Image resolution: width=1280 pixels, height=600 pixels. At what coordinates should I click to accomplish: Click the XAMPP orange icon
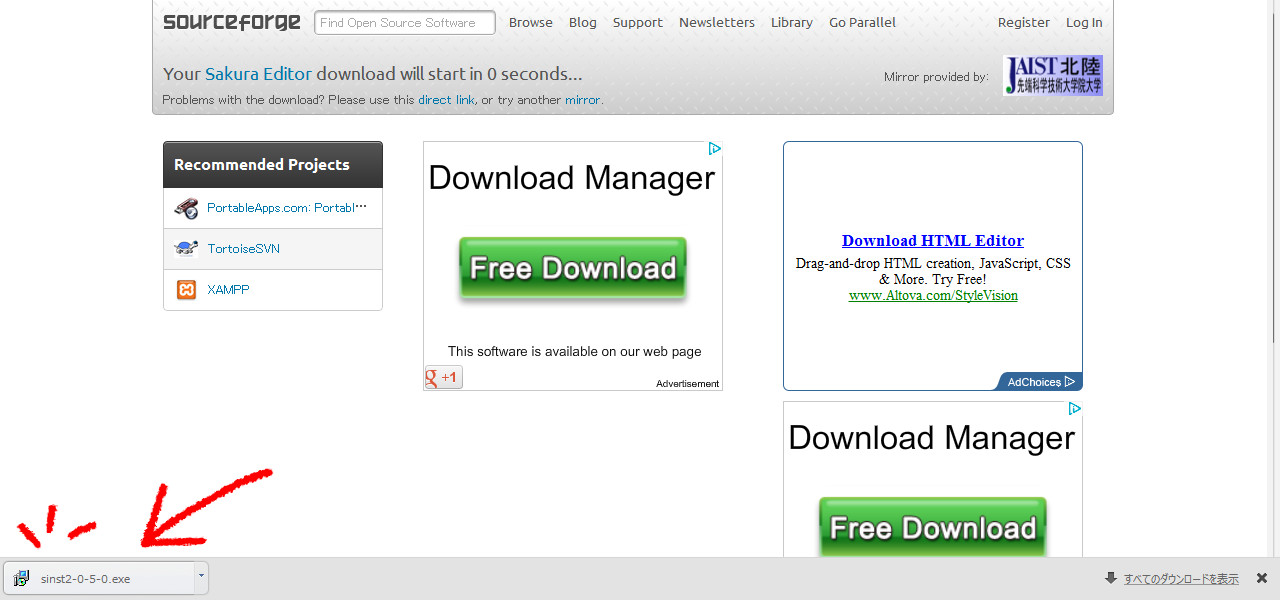(186, 290)
